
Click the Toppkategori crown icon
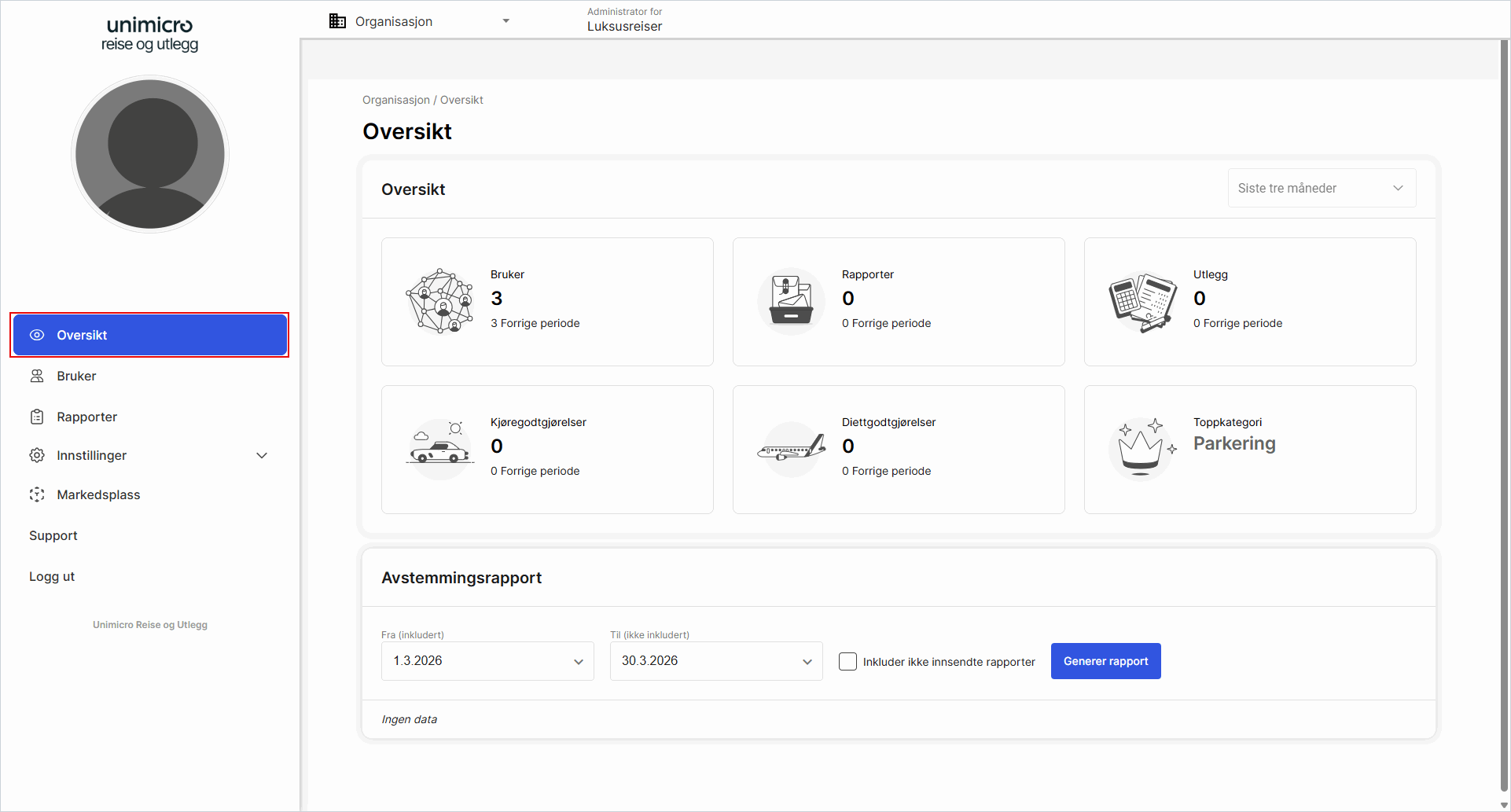tap(1142, 449)
